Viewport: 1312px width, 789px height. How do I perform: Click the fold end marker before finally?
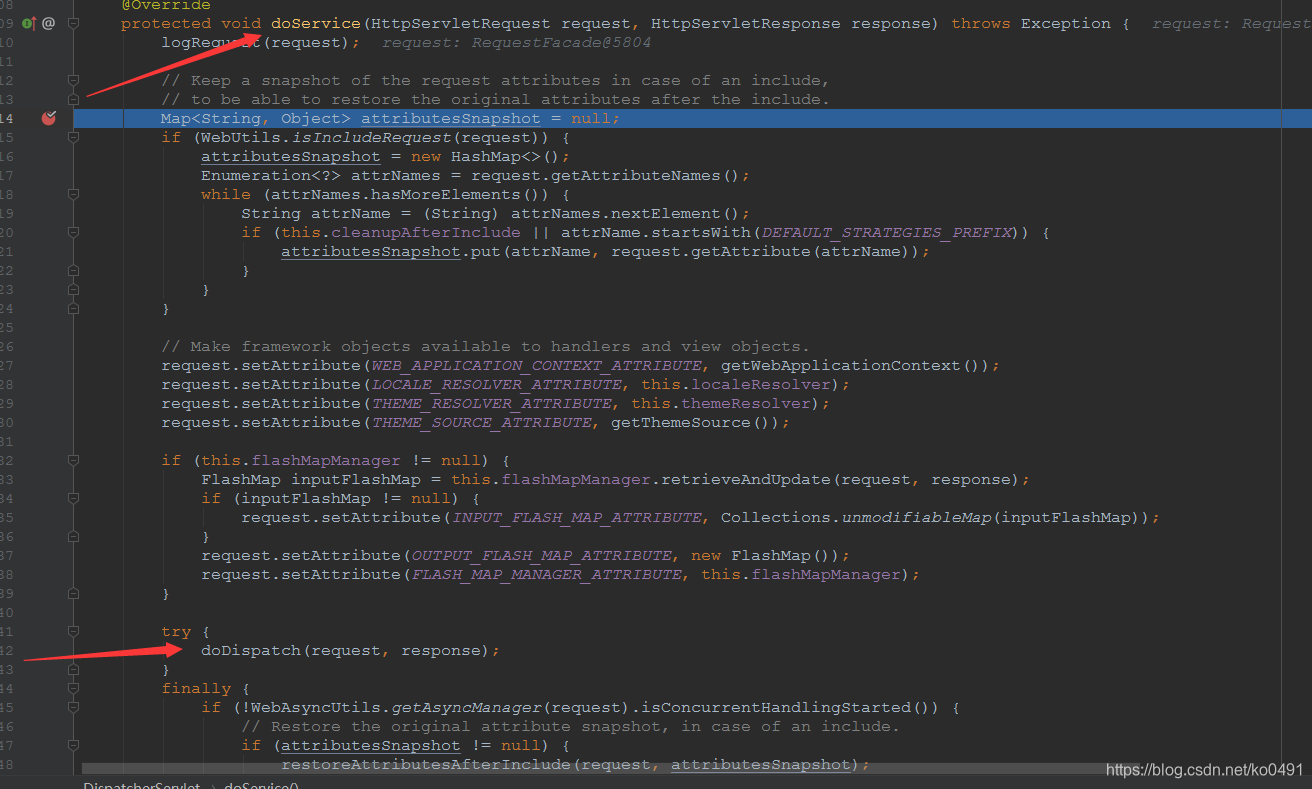point(74,669)
